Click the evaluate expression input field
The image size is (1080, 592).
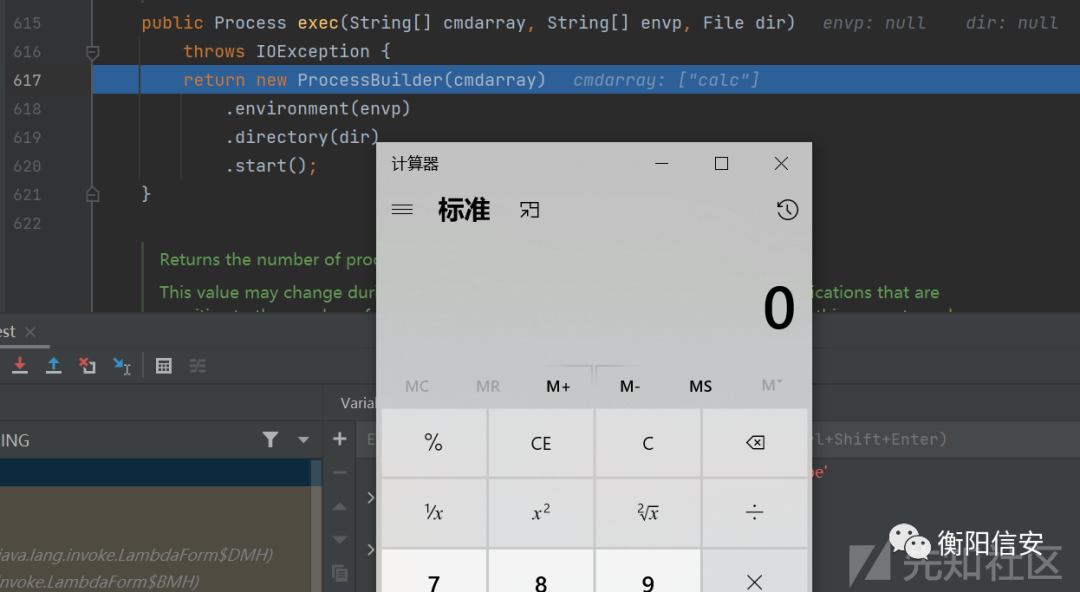(716, 439)
